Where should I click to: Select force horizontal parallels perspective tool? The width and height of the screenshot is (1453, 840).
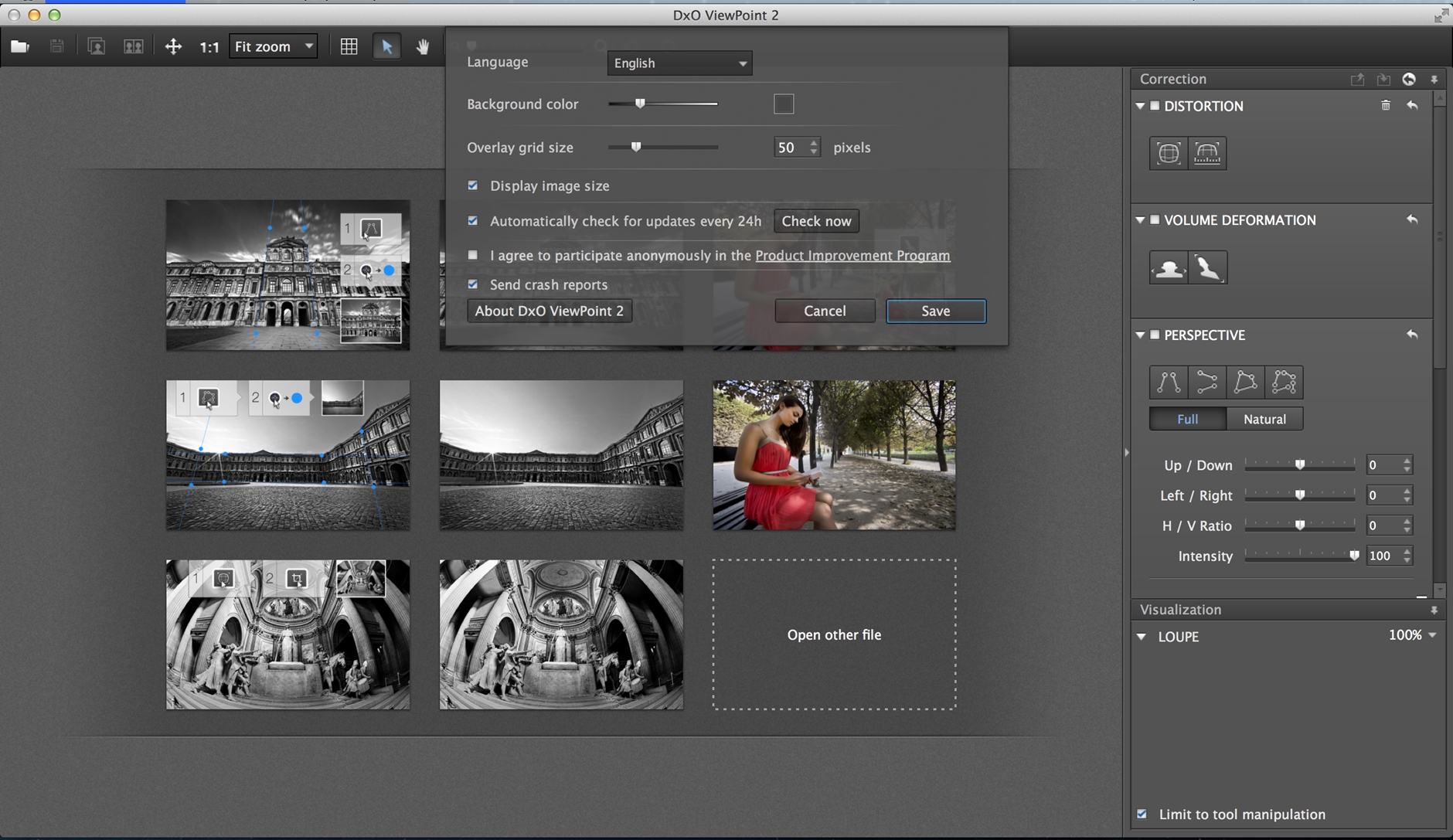tap(1206, 382)
